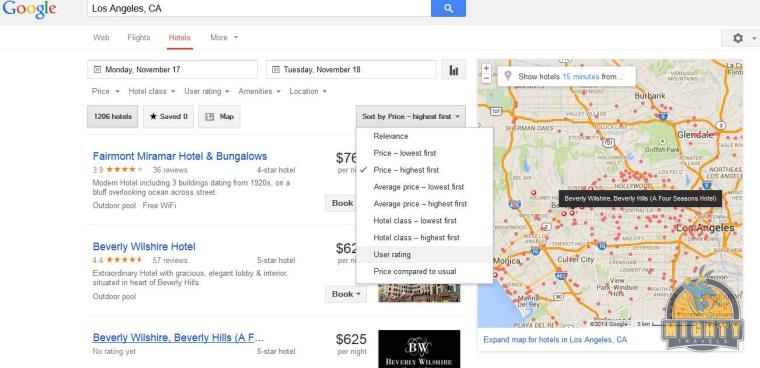
Task: Open Beverly Wilshire, Beverly Hills (A F... link
Action: 178,338
